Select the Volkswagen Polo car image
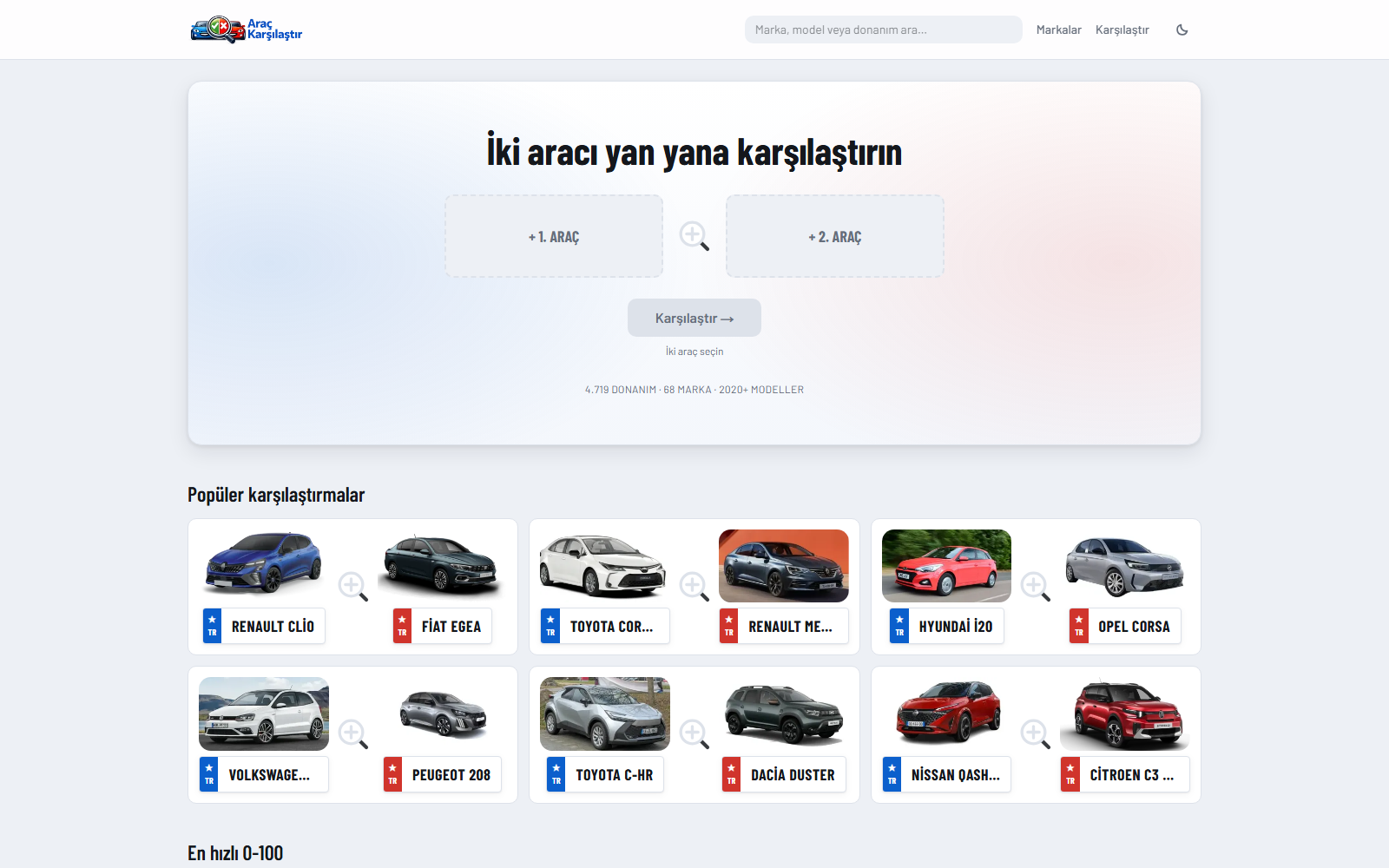1389x868 pixels. (x=264, y=713)
